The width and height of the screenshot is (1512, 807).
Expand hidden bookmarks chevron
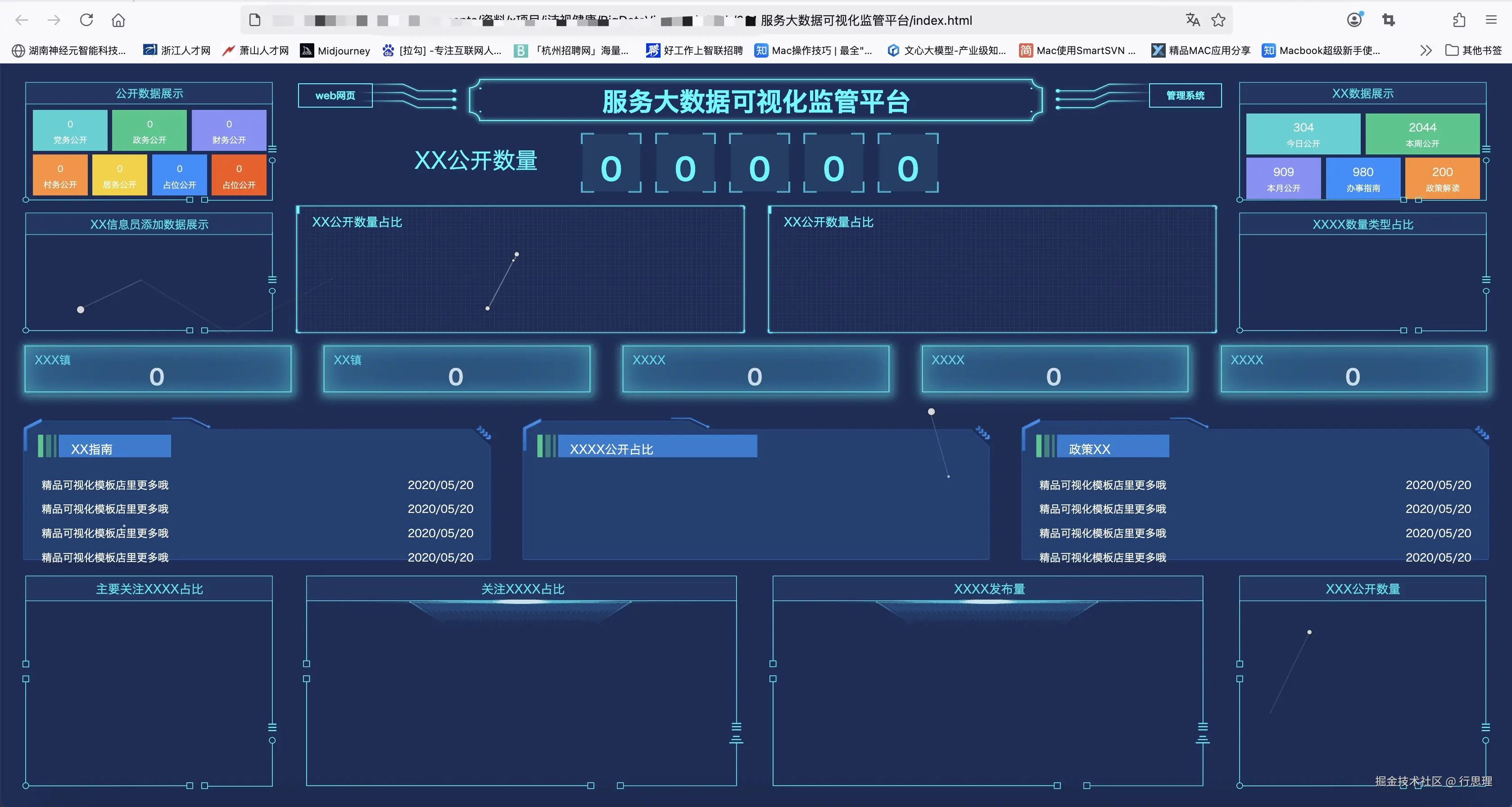(x=1426, y=50)
